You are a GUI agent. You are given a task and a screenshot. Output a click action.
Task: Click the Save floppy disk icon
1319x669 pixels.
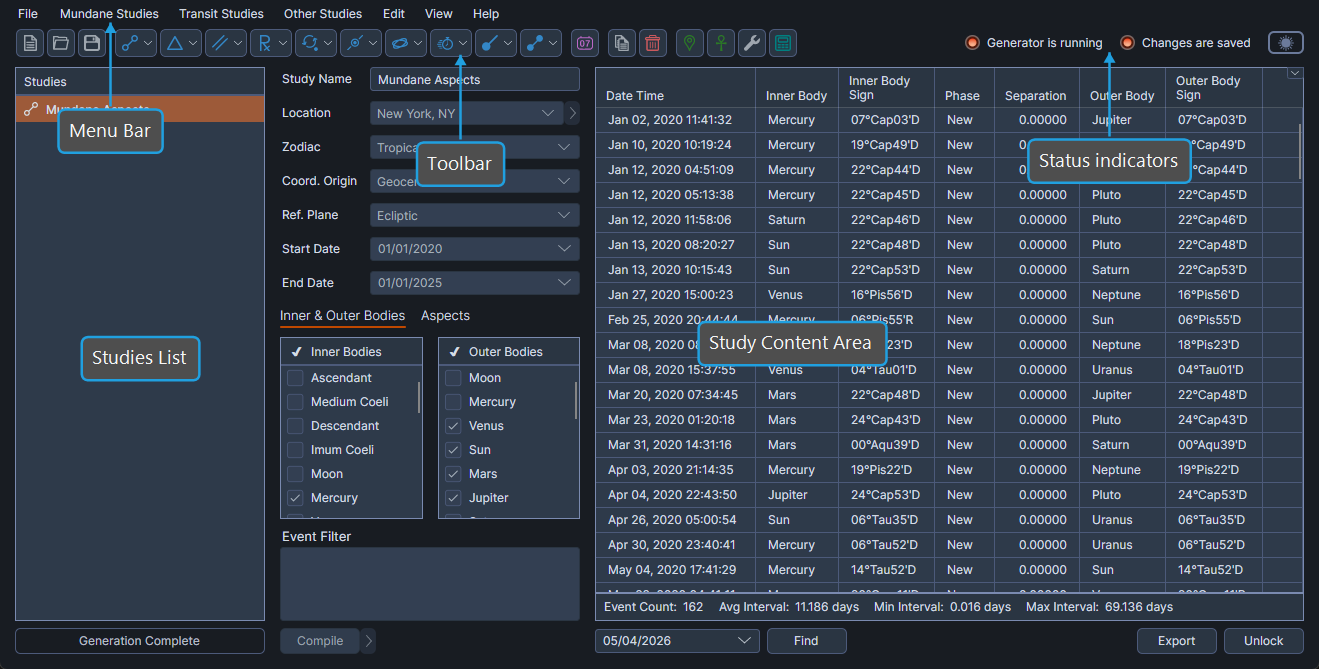92,43
